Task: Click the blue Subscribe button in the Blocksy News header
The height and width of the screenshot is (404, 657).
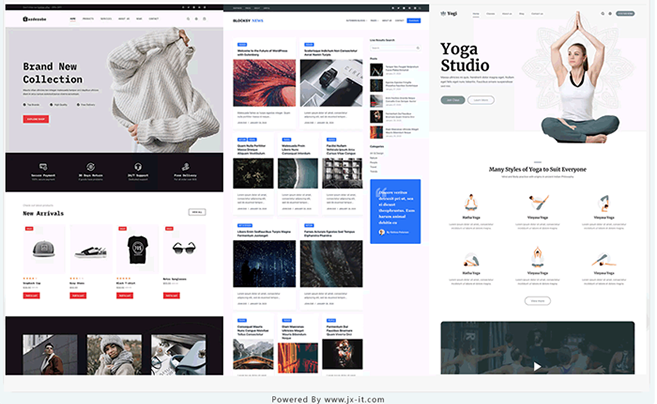Action: pos(413,19)
